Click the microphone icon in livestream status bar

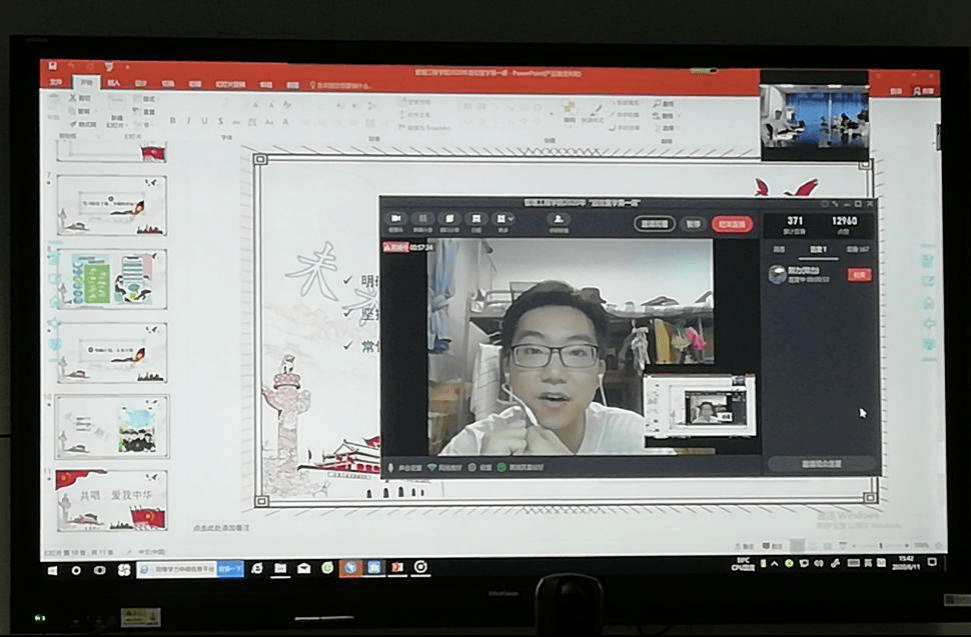390,467
